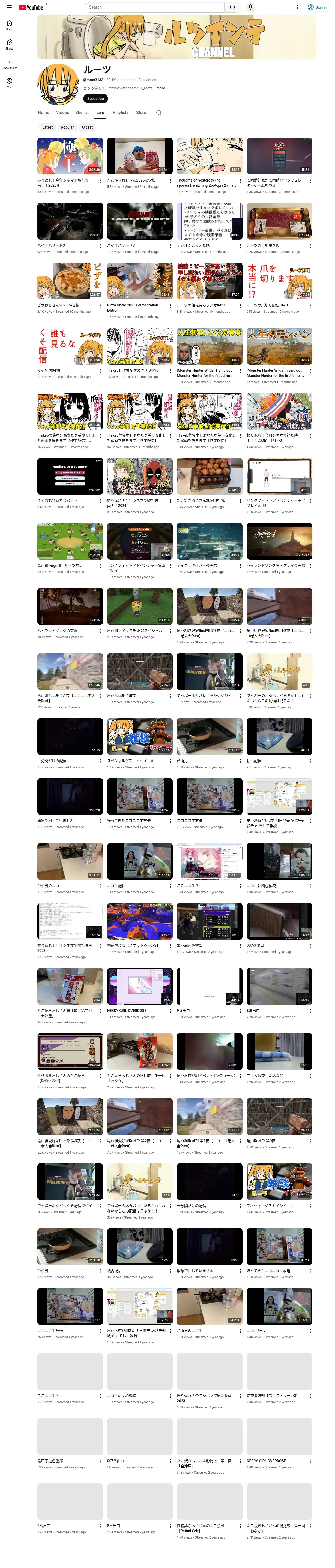
Task: Expand channel description with ...more
Action: (159, 88)
